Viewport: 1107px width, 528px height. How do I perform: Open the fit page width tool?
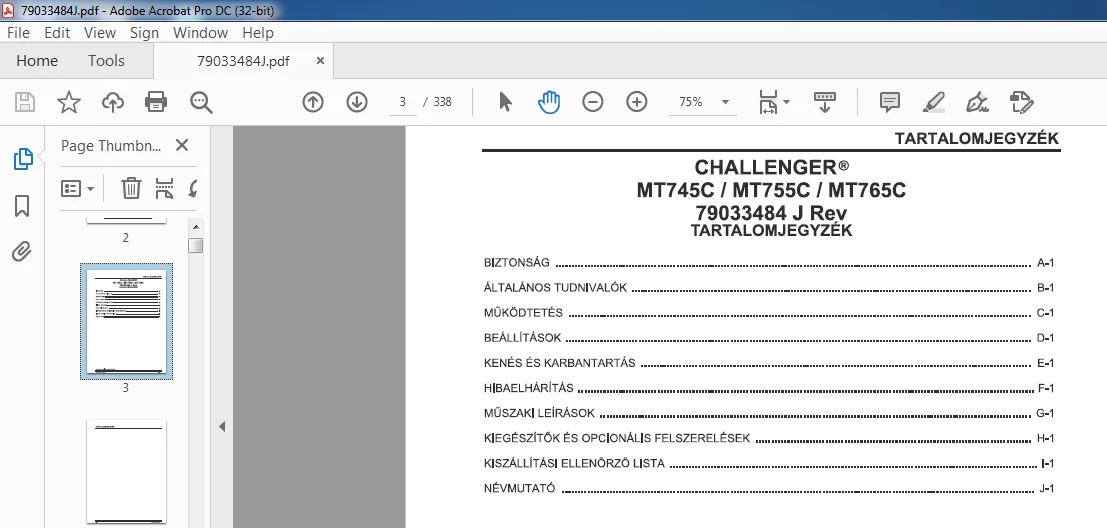click(768, 102)
